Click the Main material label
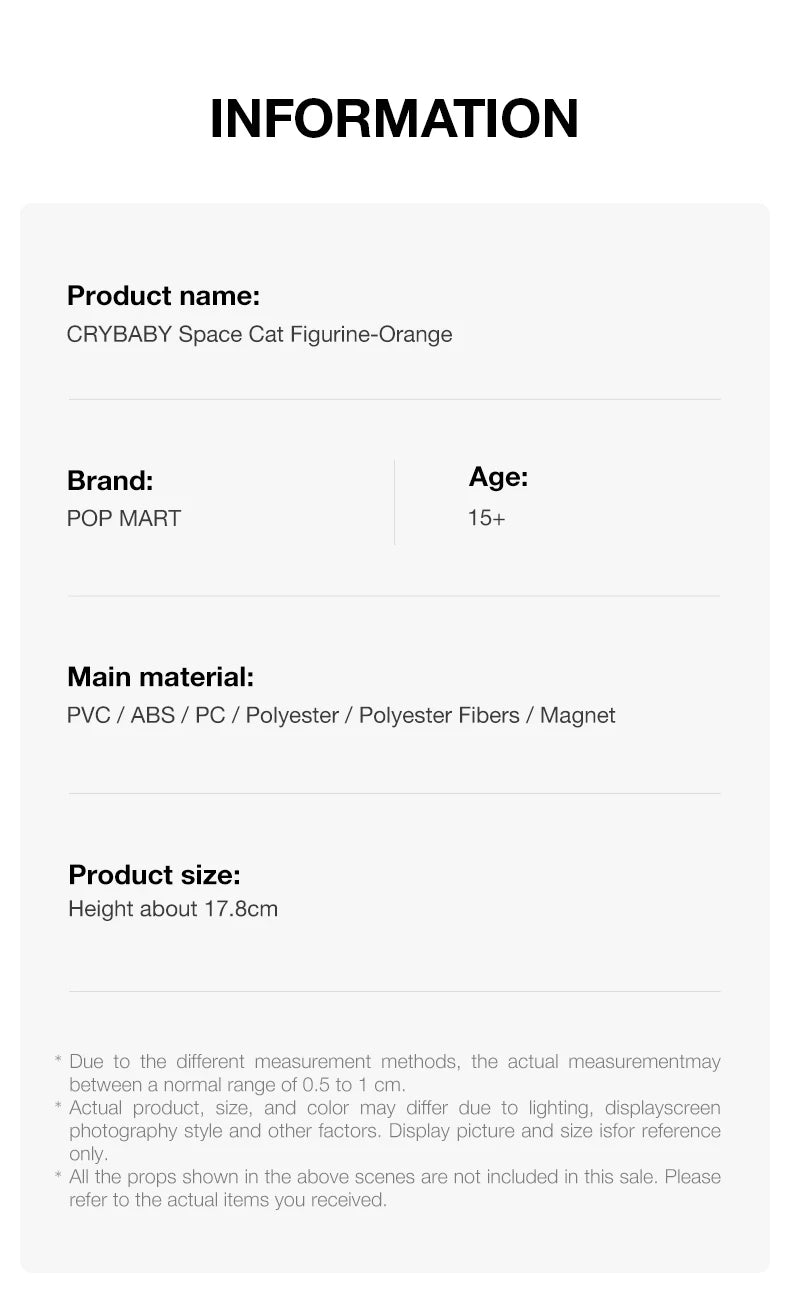Image resolution: width=790 pixels, height=1316 pixels. tap(160, 677)
